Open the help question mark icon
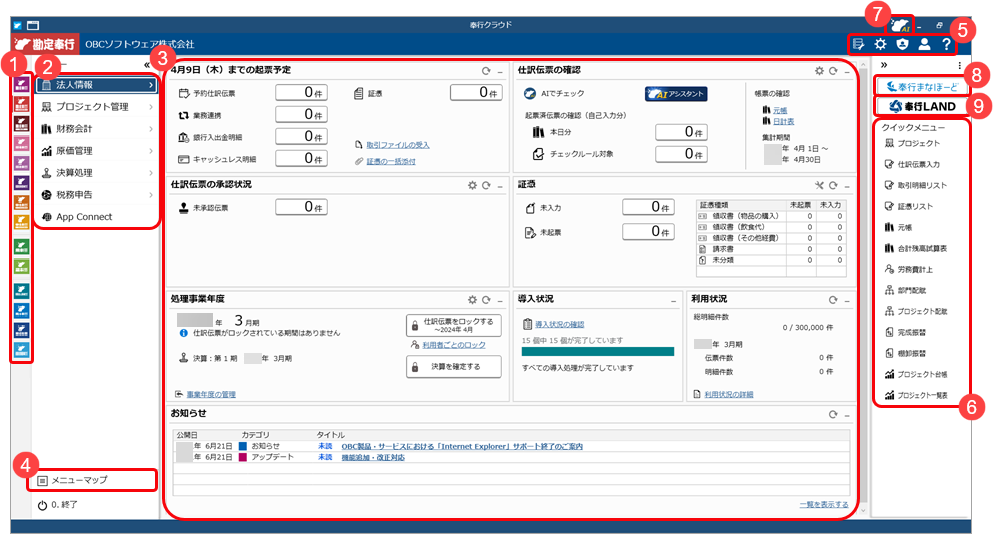The image size is (993, 534). click(946, 44)
